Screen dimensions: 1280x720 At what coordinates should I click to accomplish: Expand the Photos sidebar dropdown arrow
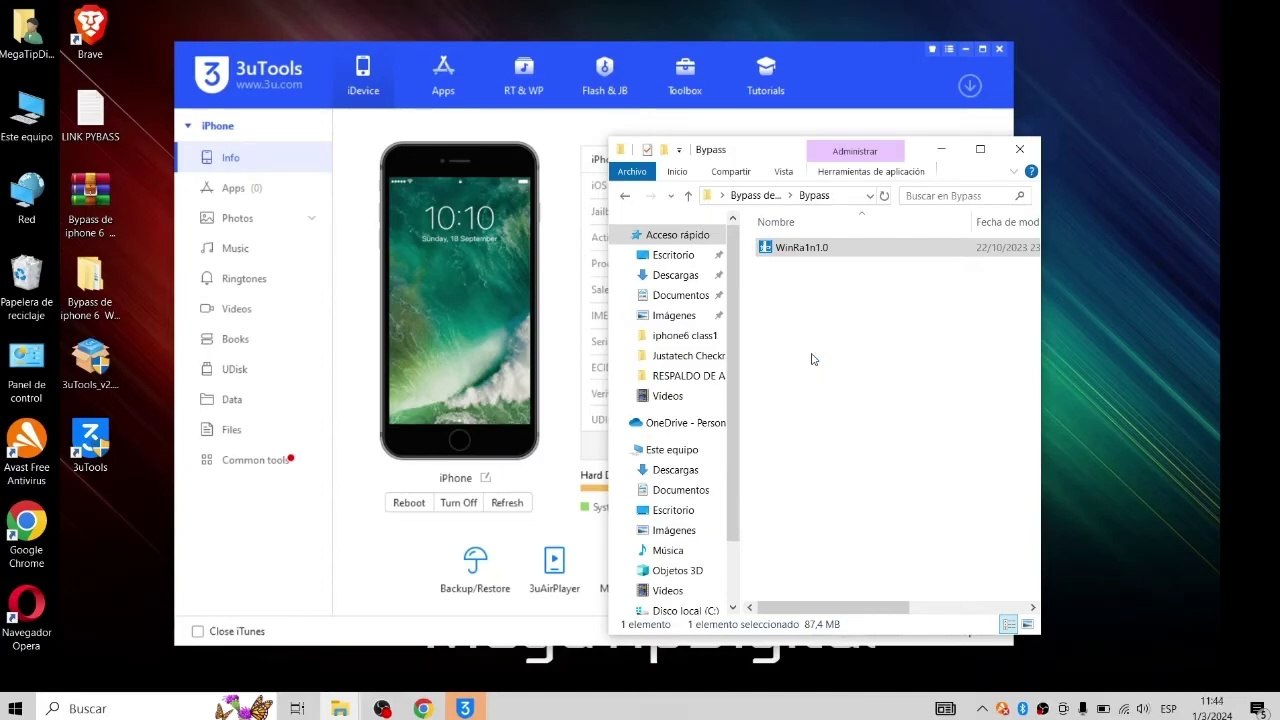(311, 218)
